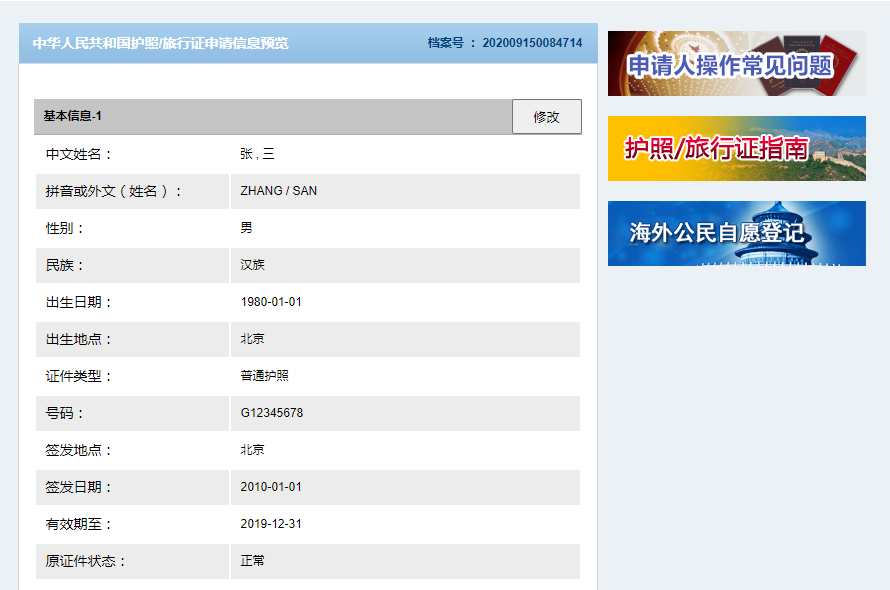Image resolution: width=890 pixels, height=590 pixels.
Task: Click the 中文姓名 label
Action: pyautogui.click(x=79, y=154)
